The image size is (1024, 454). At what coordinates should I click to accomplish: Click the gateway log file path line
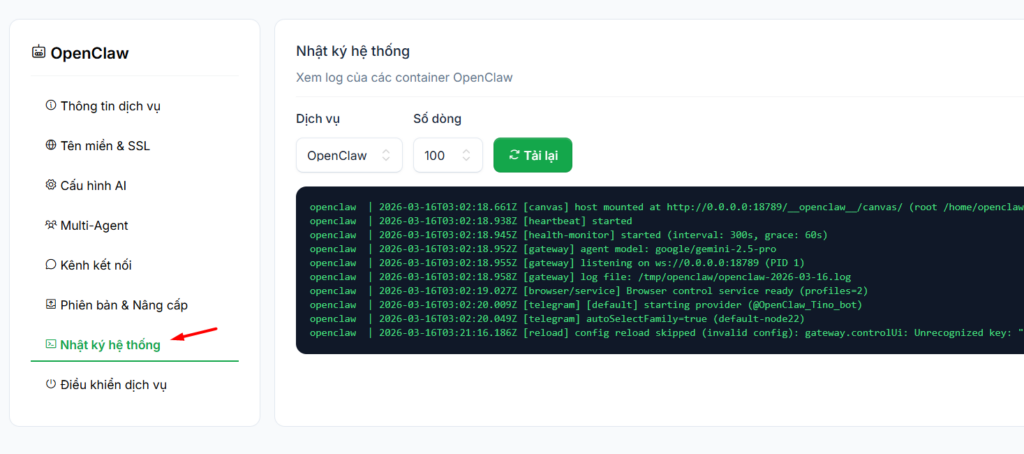point(580,277)
